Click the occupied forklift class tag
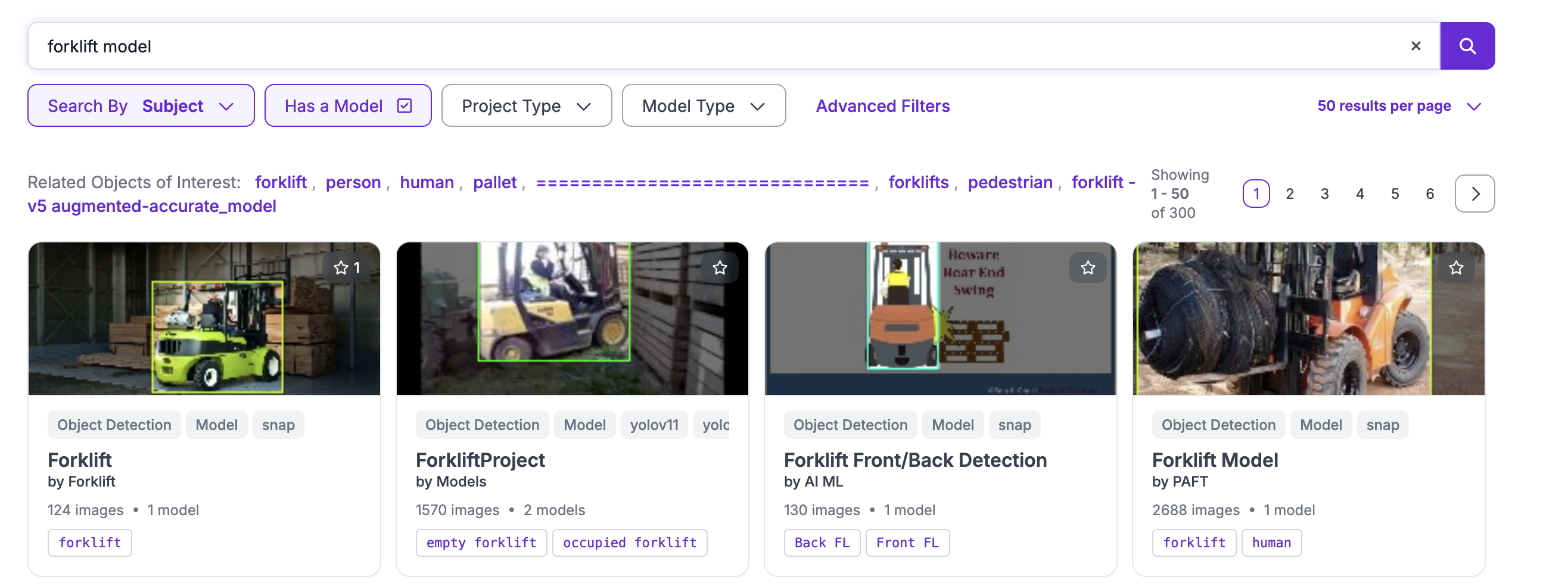 pos(629,543)
